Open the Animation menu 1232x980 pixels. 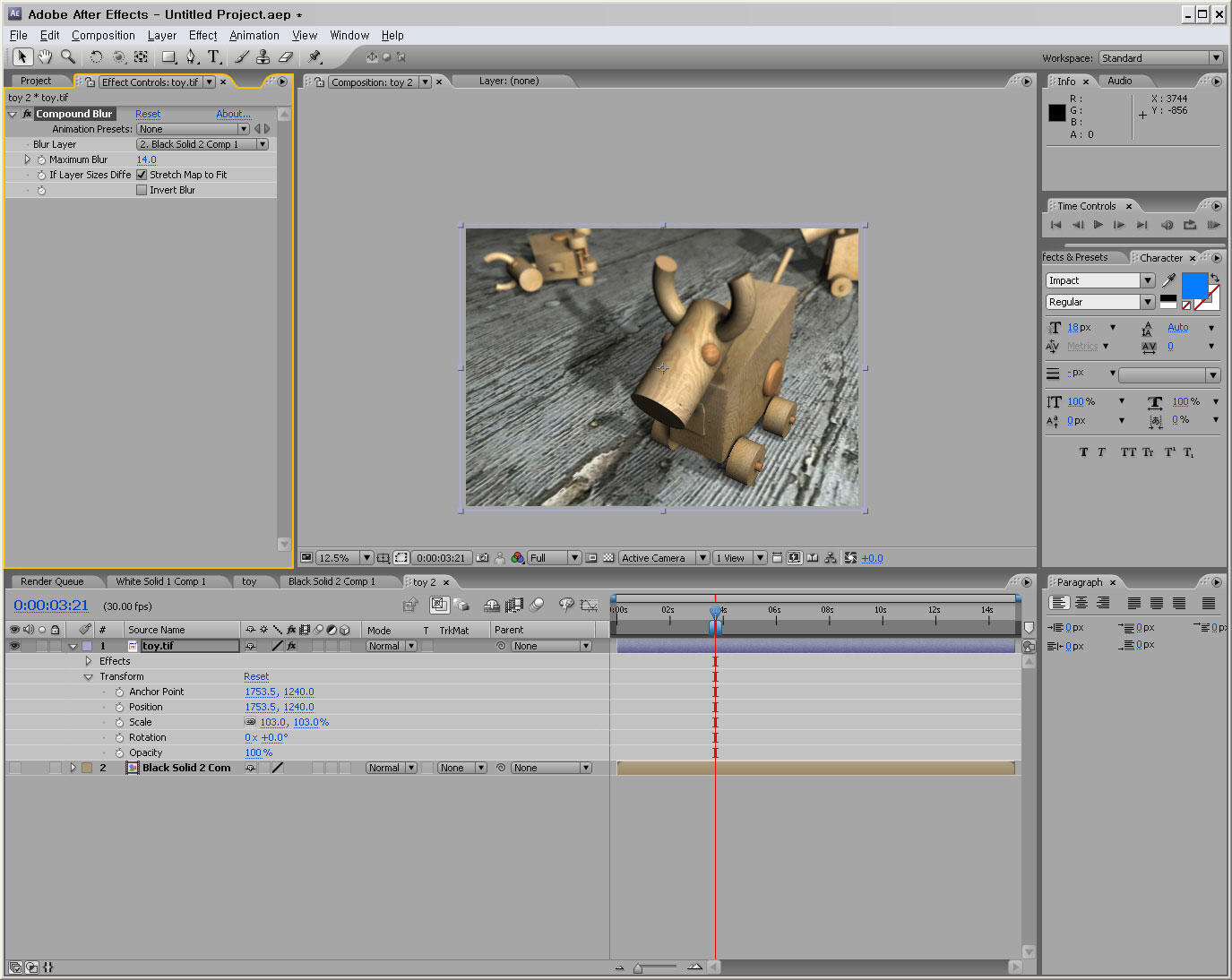pos(254,36)
